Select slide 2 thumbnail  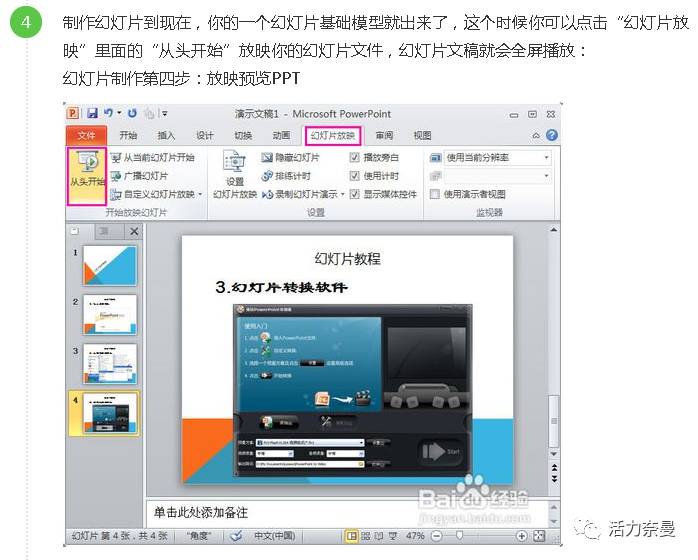110,315
